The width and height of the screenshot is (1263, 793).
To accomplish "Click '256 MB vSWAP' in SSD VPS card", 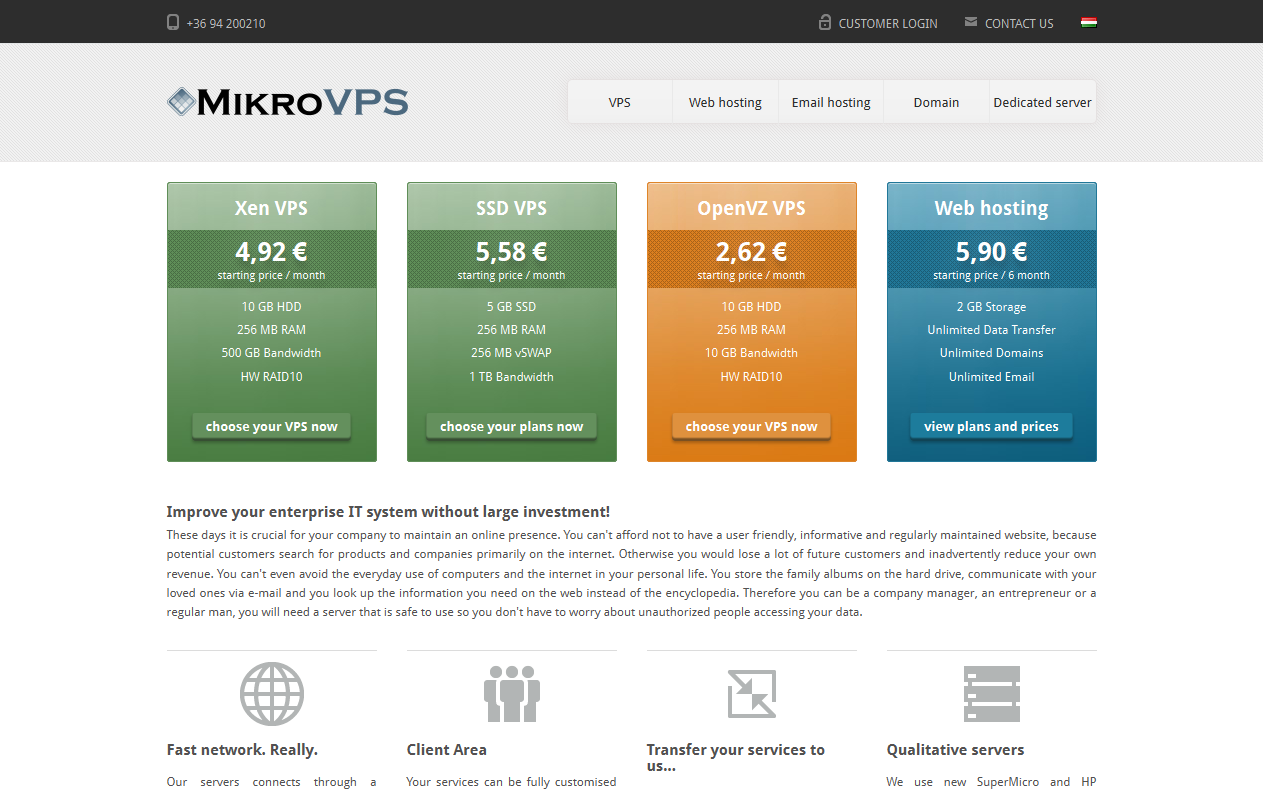I will click(x=512, y=353).
